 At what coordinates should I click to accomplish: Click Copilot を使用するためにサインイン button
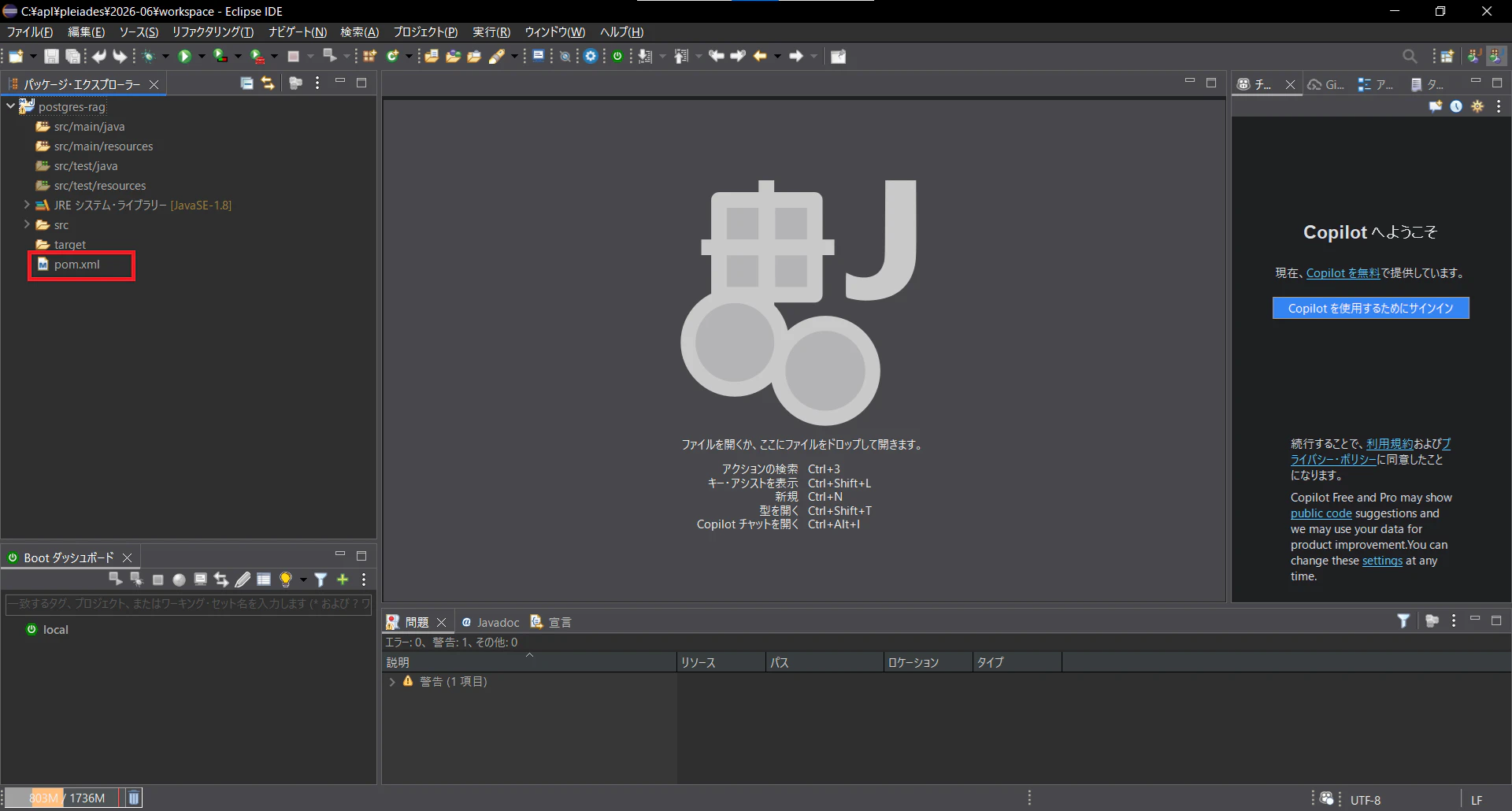[1371, 308]
